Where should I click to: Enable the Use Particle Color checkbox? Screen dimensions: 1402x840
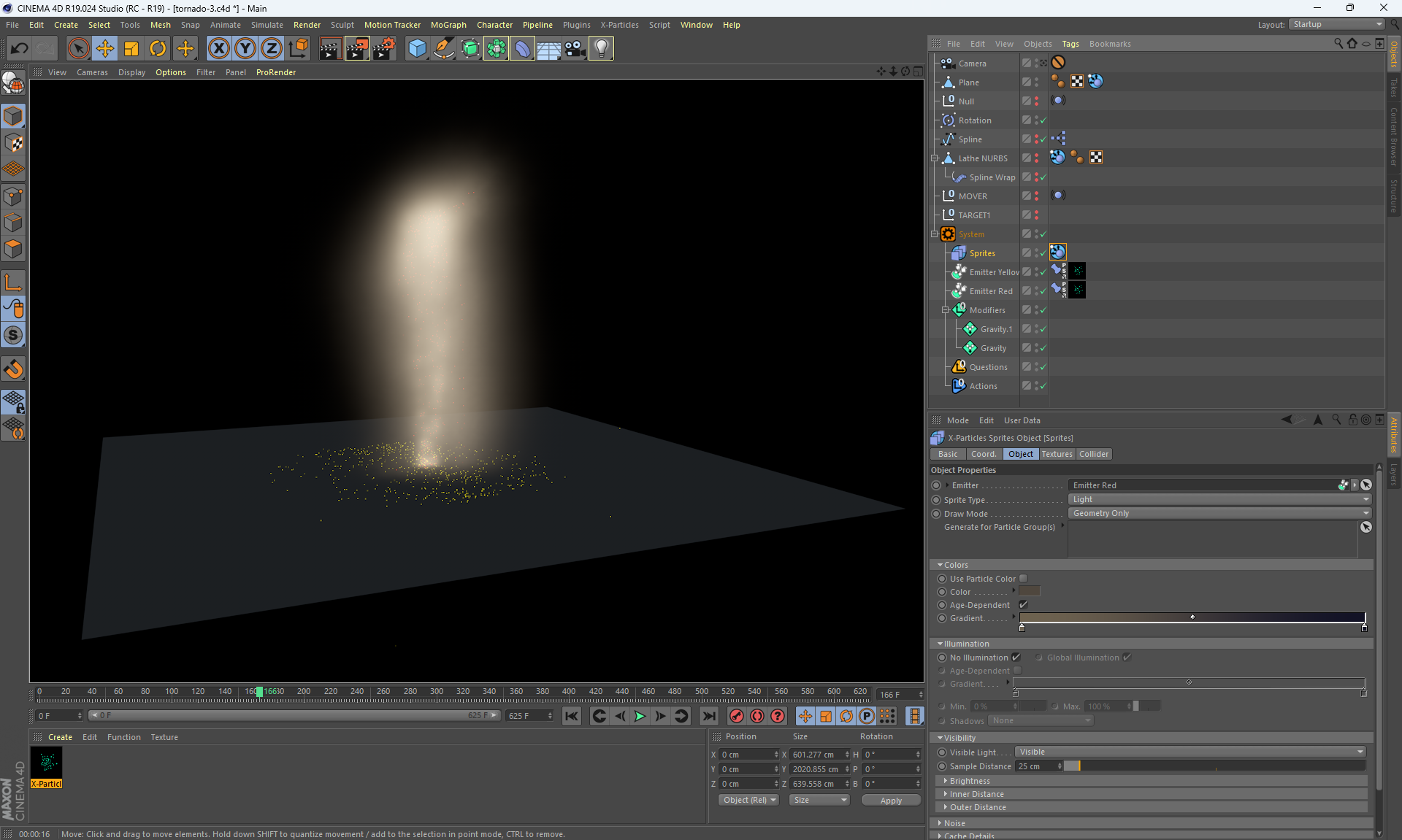1023,579
